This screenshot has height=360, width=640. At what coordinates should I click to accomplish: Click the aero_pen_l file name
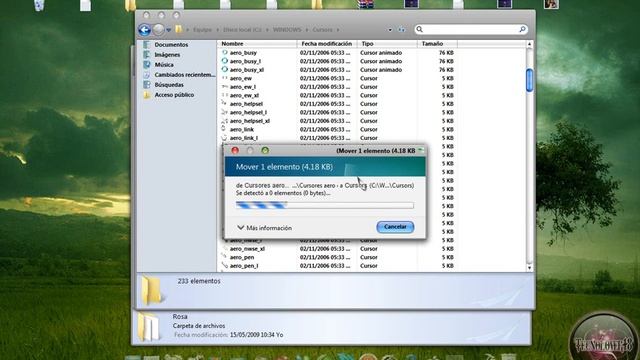click(244, 266)
